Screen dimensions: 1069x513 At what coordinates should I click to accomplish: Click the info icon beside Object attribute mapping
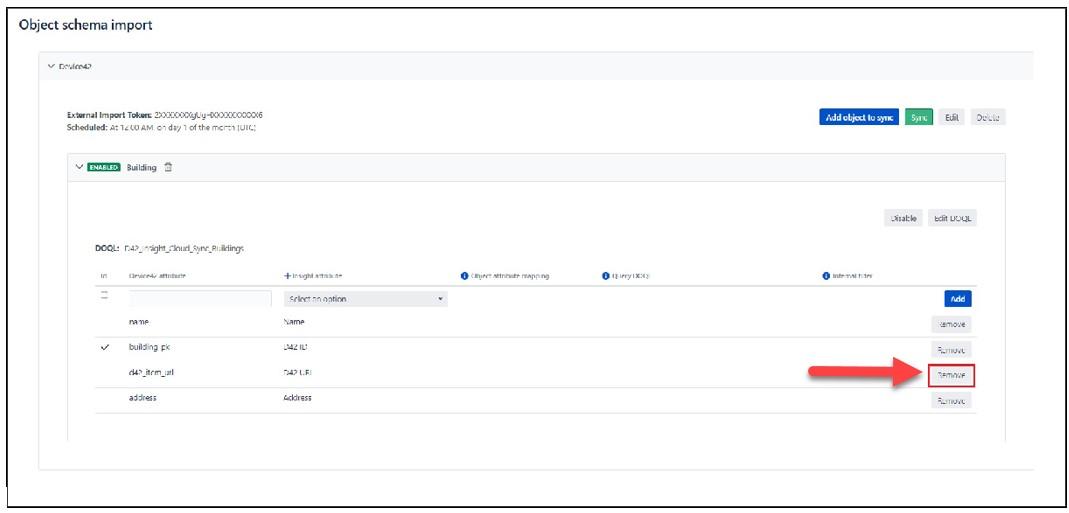click(x=464, y=276)
